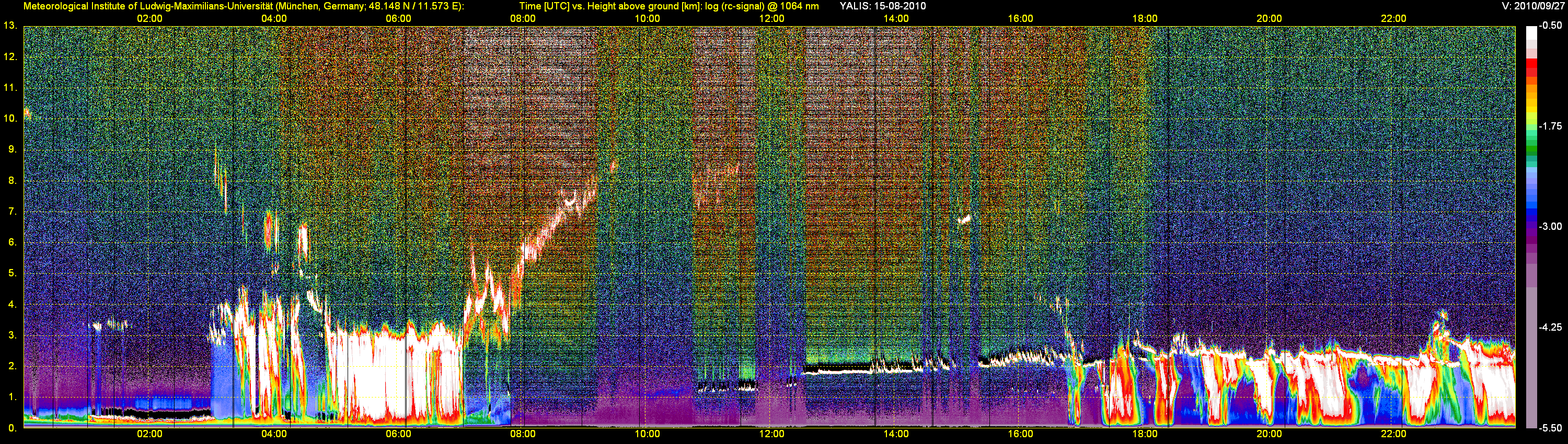Click the '7.' height axis label

[x=11, y=212]
